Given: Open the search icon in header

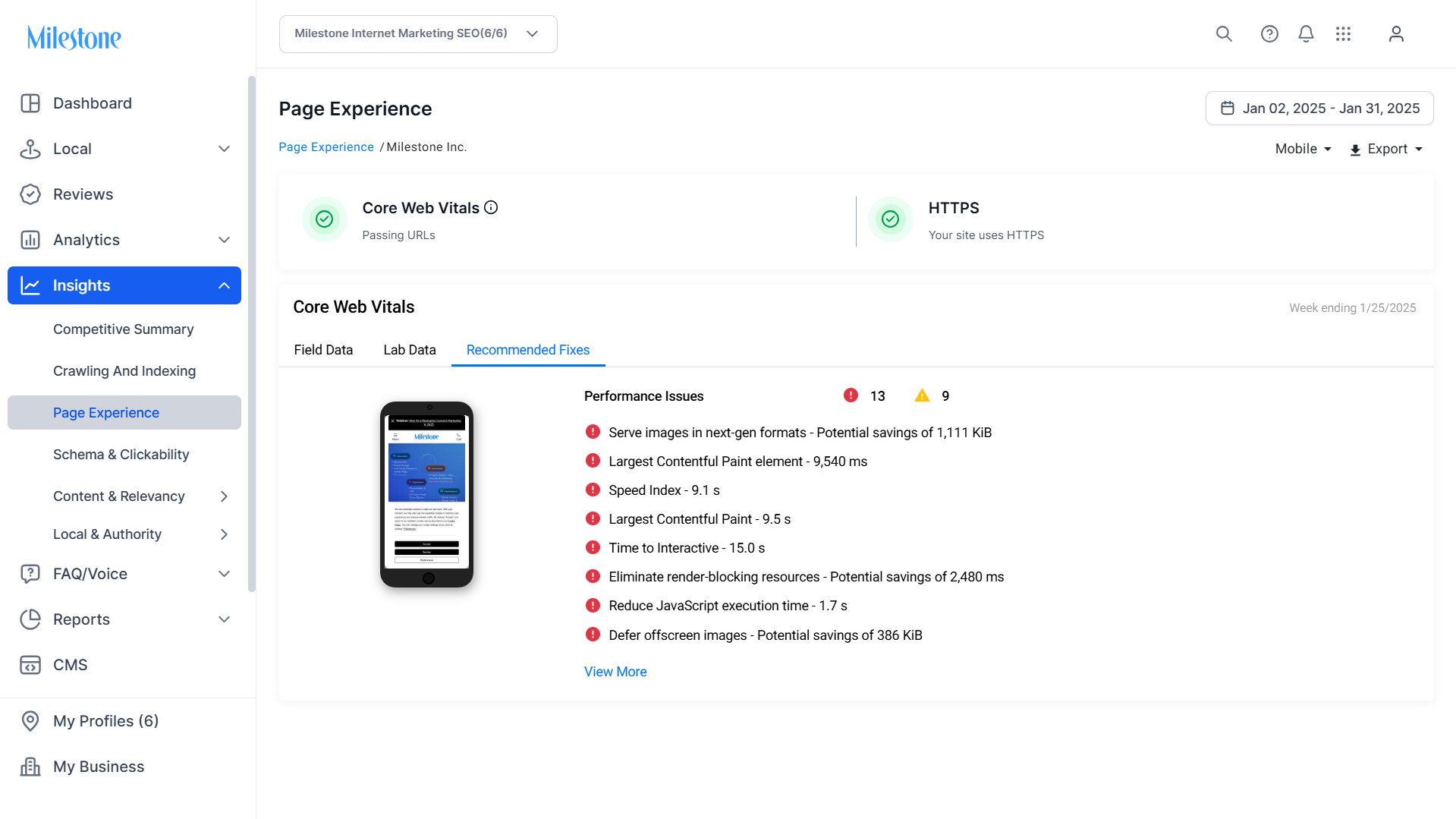Looking at the screenshot, I should (1224, 34).
